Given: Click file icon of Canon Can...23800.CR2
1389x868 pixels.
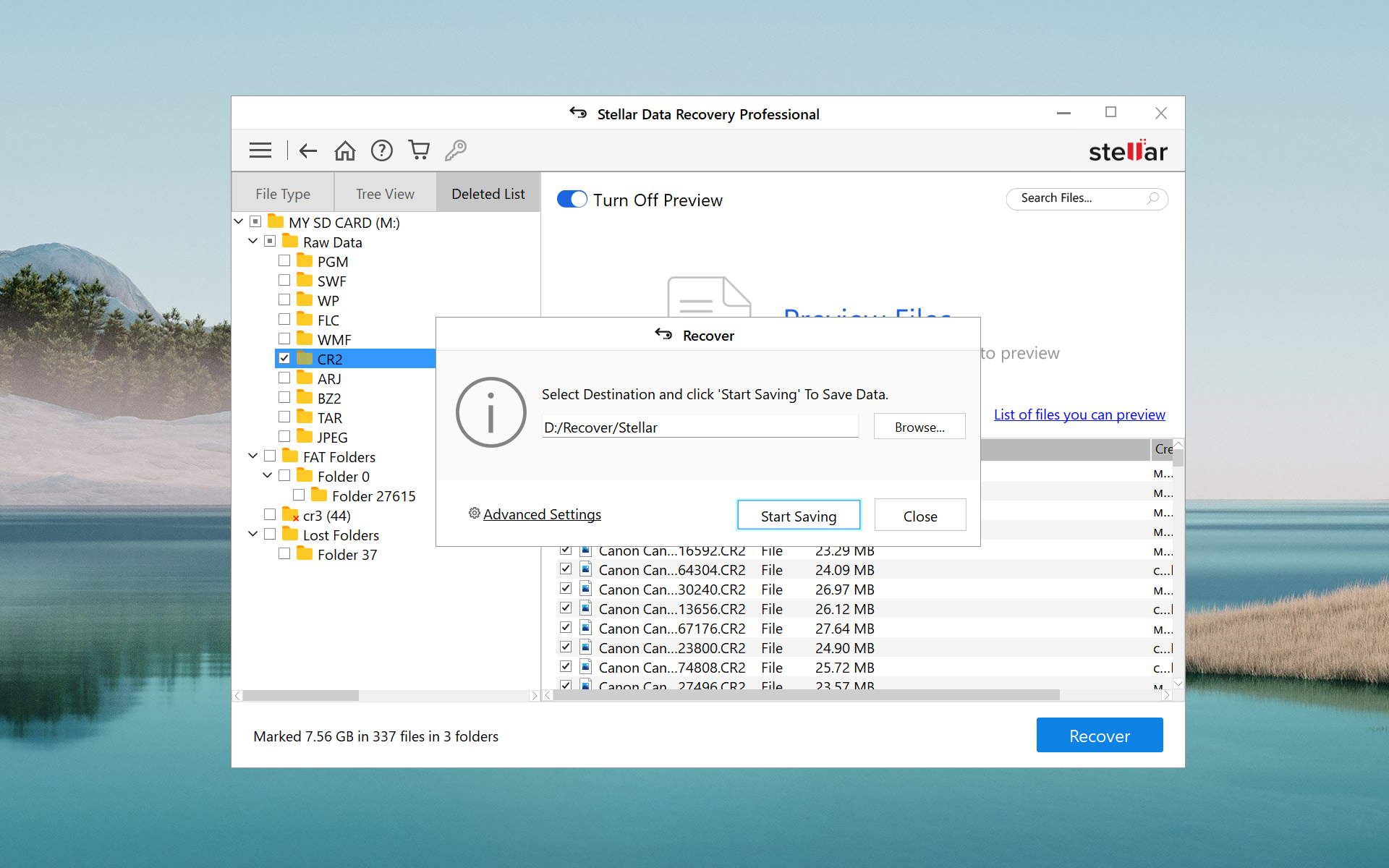Looking at the screenshot, I should (586, 647).
